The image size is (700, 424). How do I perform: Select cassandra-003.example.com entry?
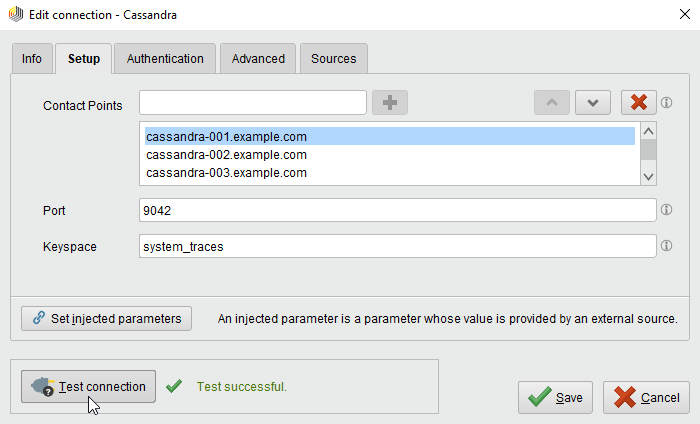226,173
